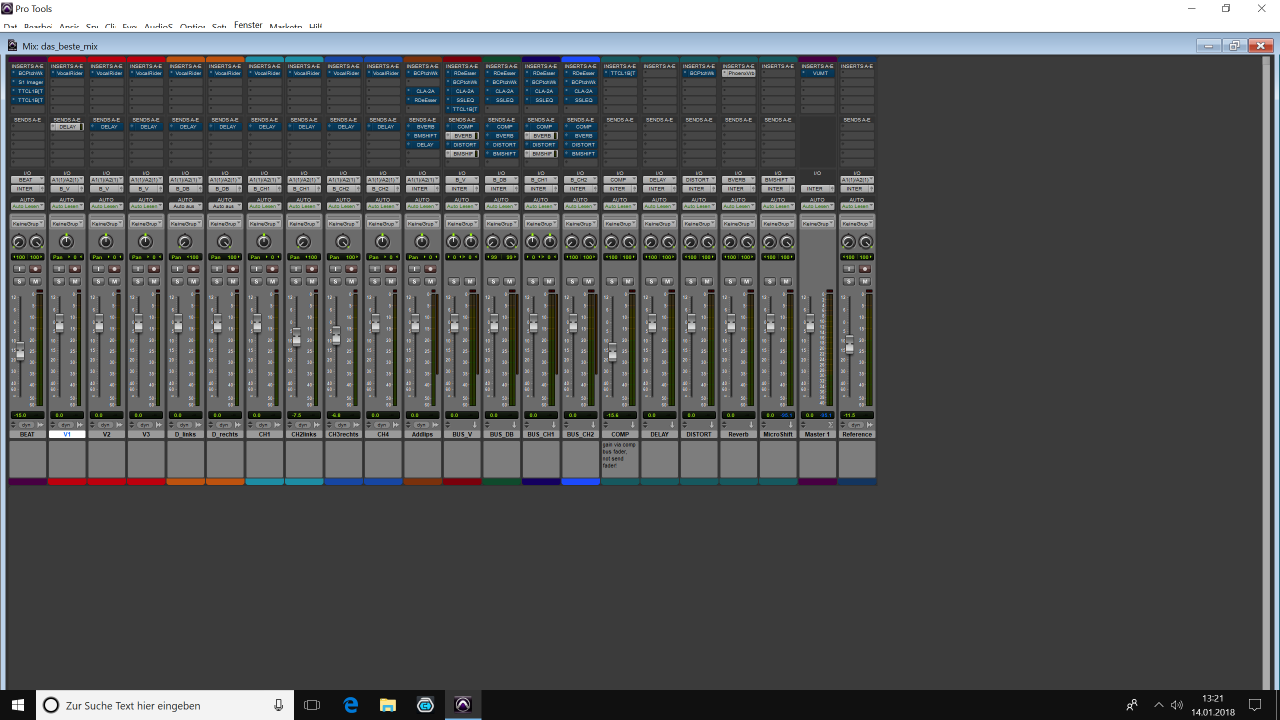This screenshot has height=720, width=1280.
Task: Open the COMP input selector on COMP track
Action: tap(620, 180)
